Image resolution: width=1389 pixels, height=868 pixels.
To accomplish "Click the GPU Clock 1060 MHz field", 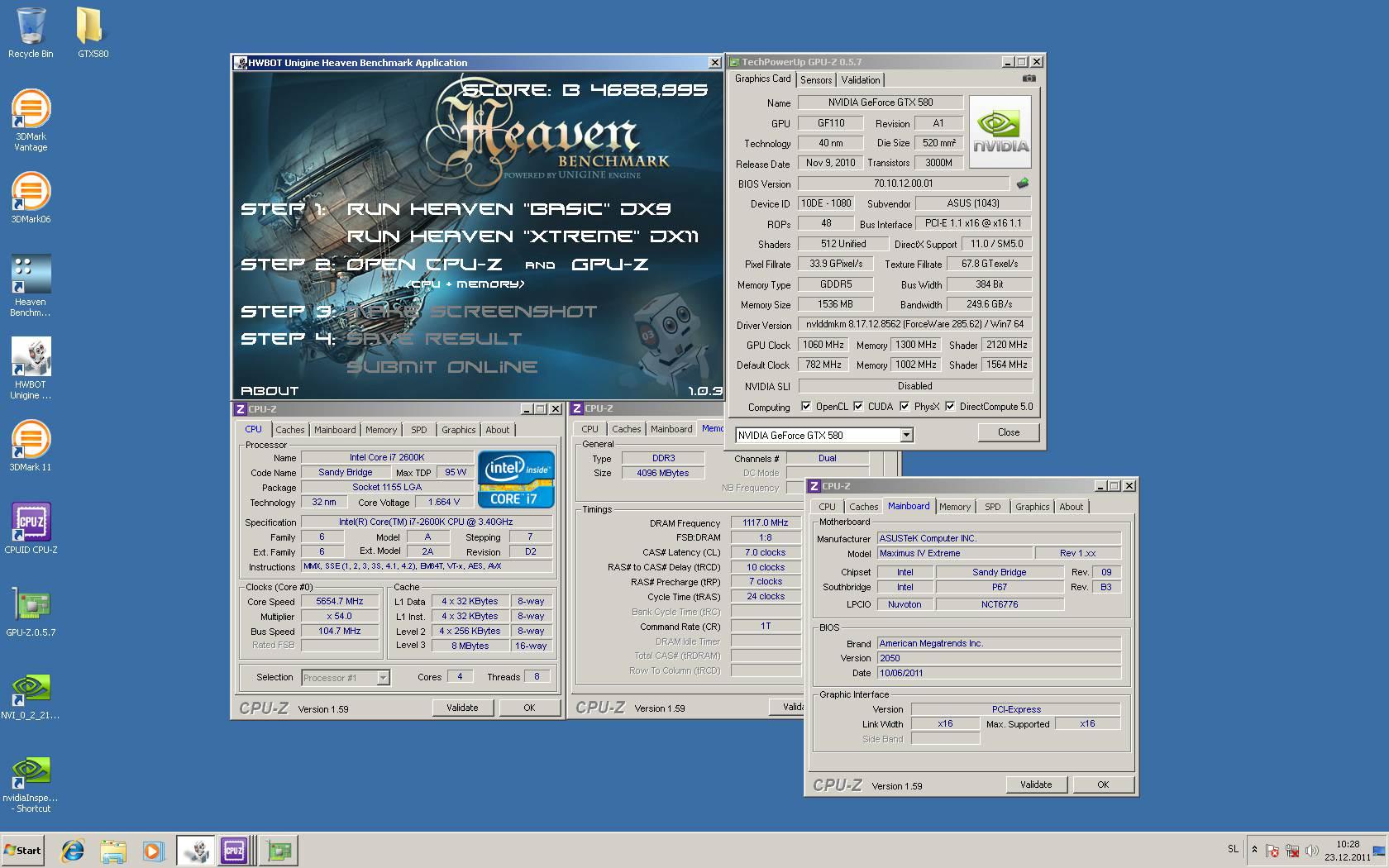I will [823, 345].
